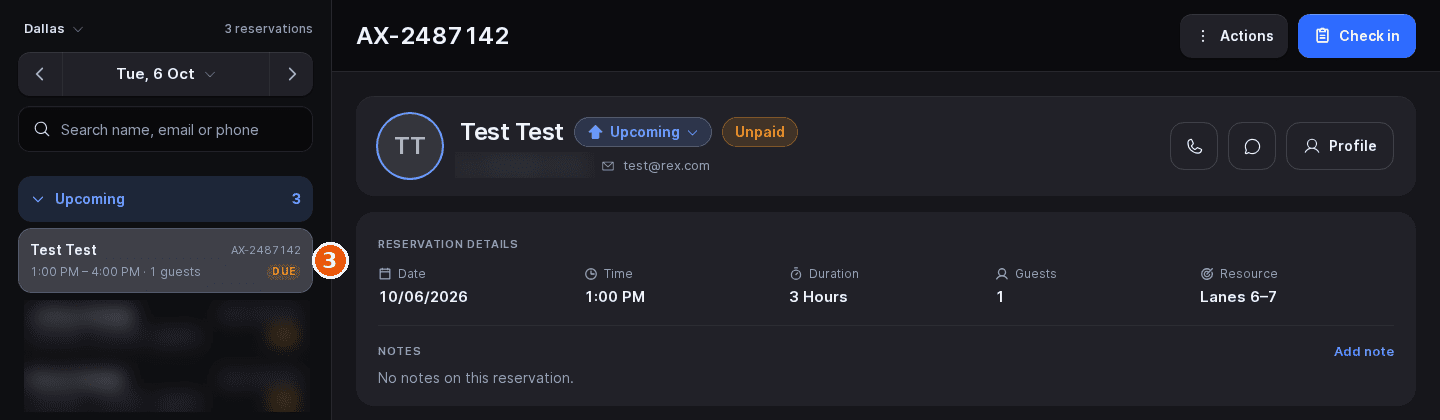Collapse the Upcoming reservations group
The image size is (1440, 420).
[166, 199]
